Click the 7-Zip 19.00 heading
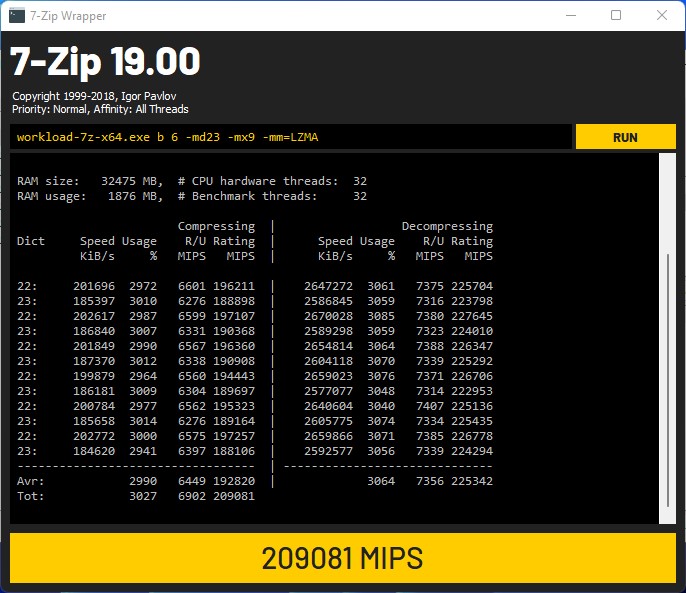This screenshot has width=686, height=593. 105,62
